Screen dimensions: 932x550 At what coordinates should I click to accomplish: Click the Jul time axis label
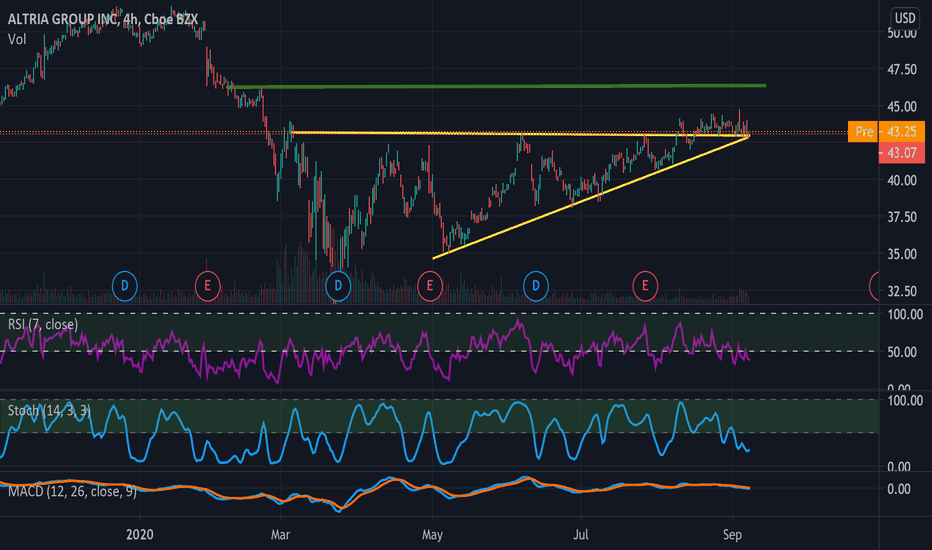(580, 535)
